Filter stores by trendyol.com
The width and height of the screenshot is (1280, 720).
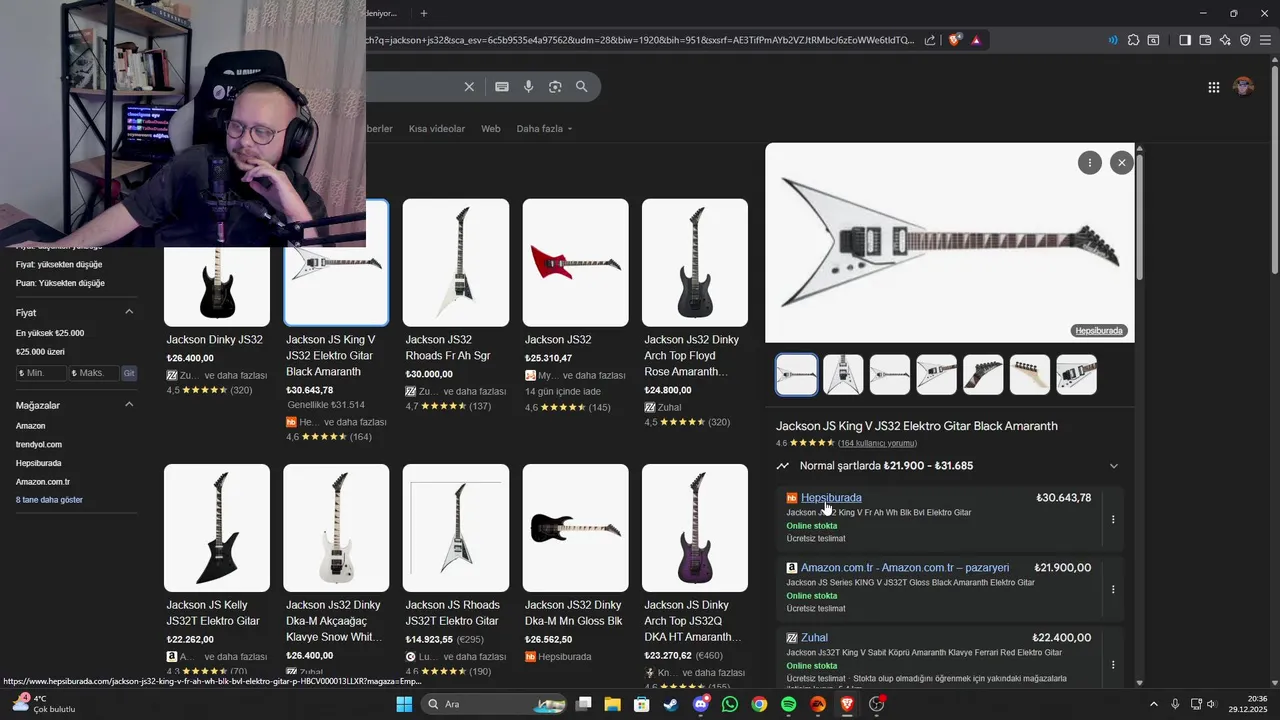39,444
